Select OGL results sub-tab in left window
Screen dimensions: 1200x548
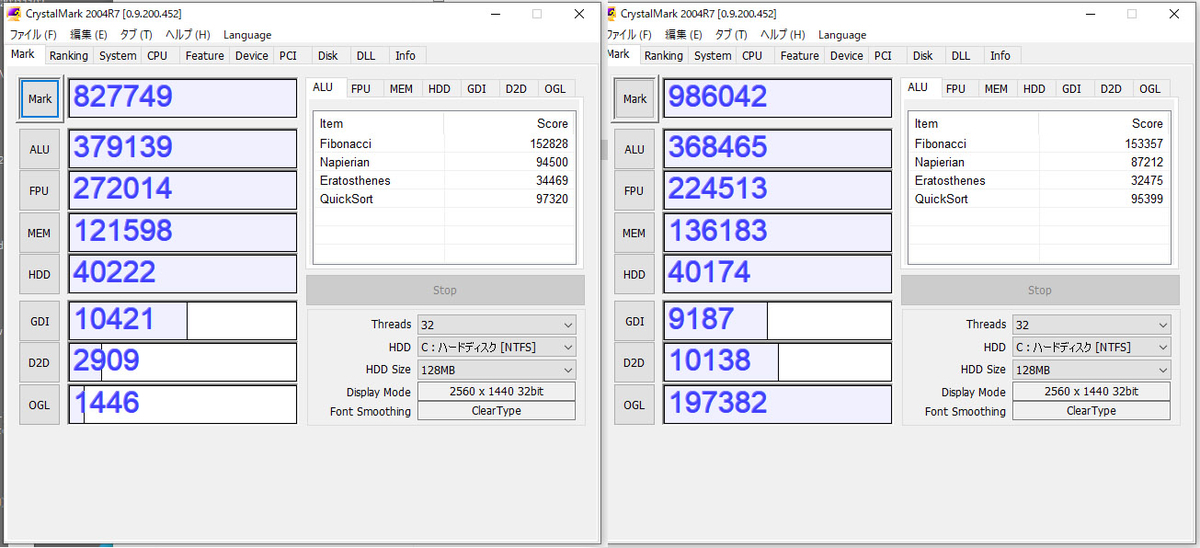[555, 89]
